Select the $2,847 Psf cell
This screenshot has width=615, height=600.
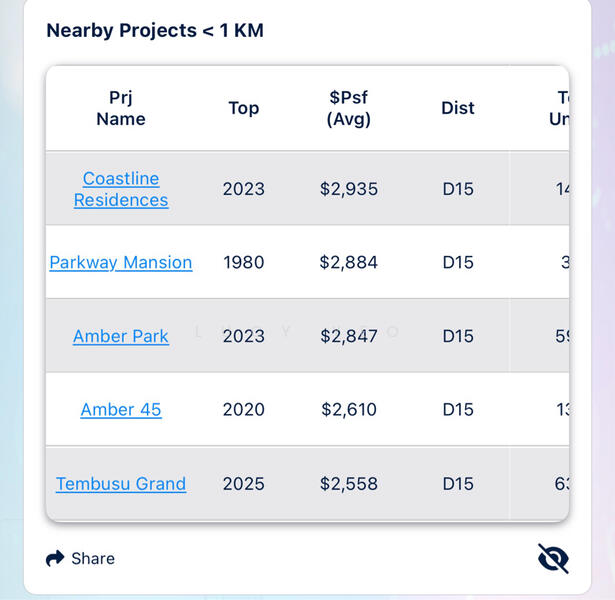(349, 336)
